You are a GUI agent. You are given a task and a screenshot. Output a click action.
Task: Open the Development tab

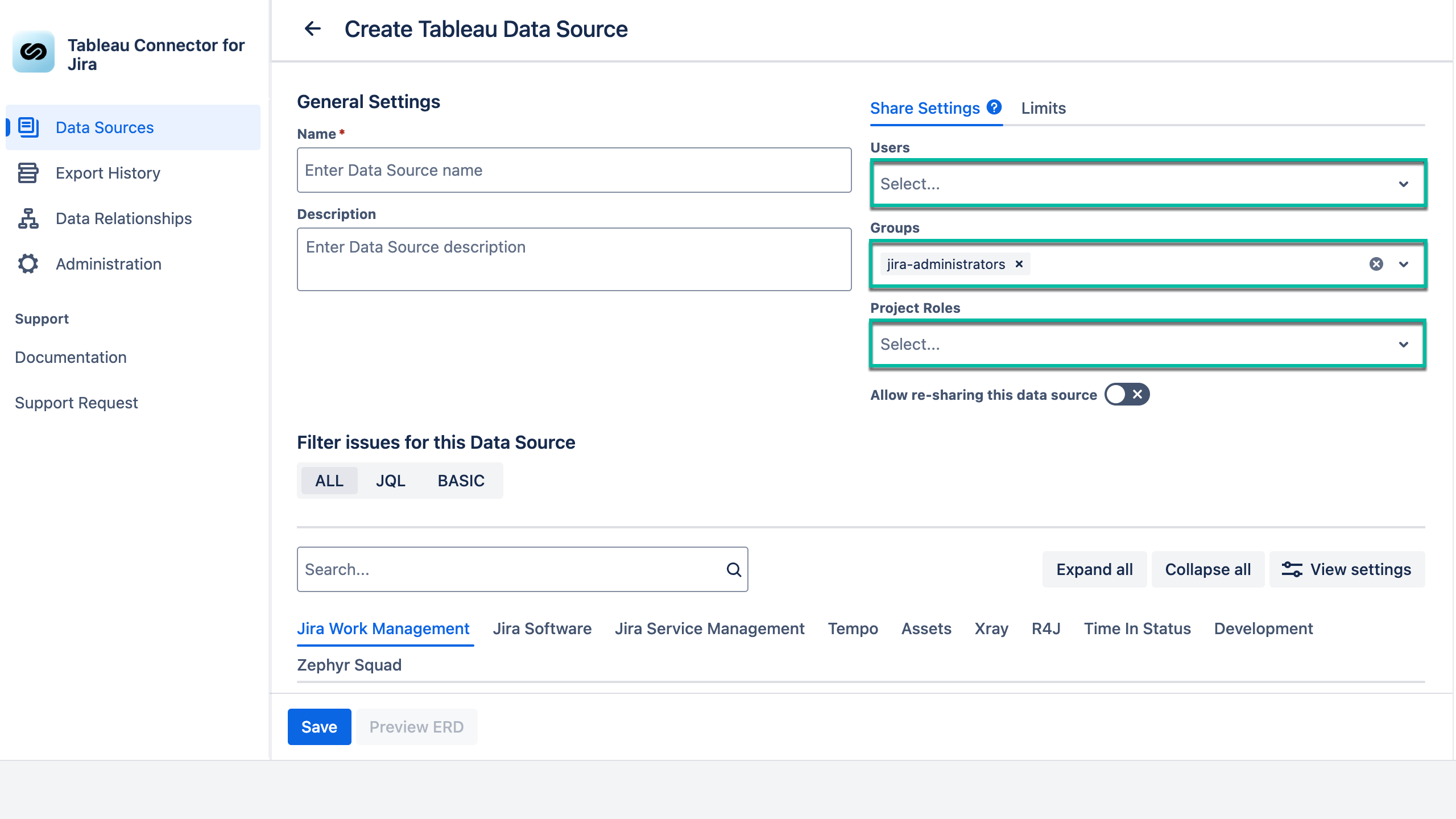1263,628
